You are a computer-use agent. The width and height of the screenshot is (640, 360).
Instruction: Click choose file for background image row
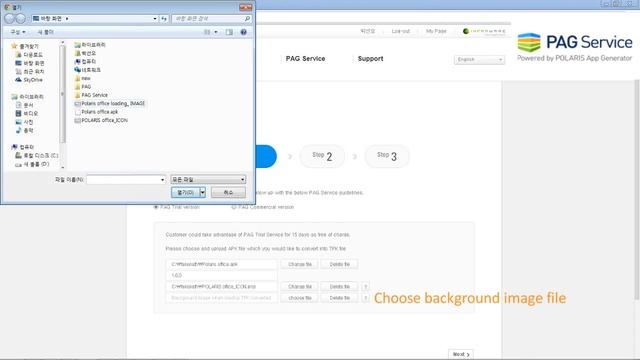click(x=300, y=298)
